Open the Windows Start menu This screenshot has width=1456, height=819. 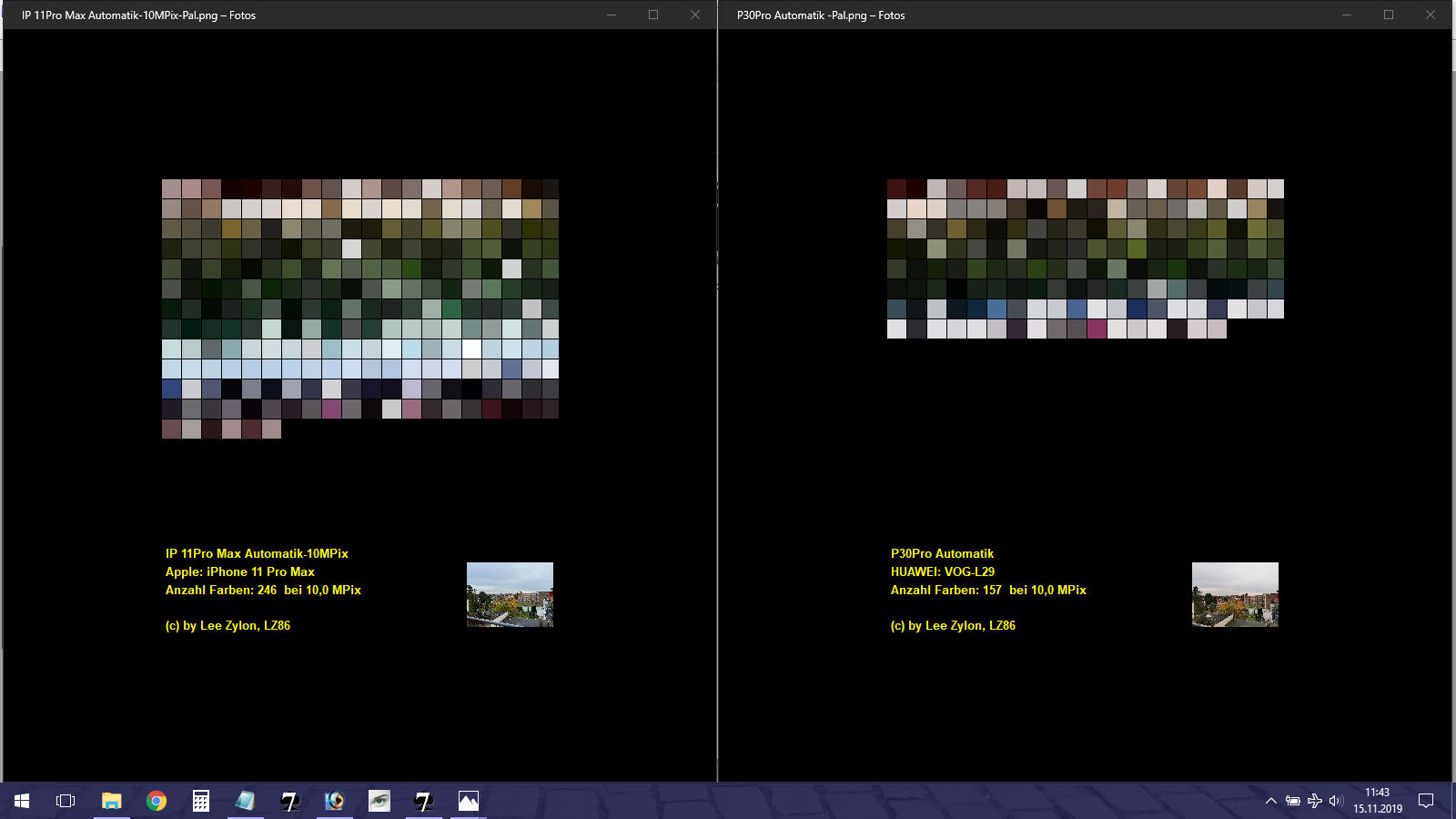[x=22, y=801]
